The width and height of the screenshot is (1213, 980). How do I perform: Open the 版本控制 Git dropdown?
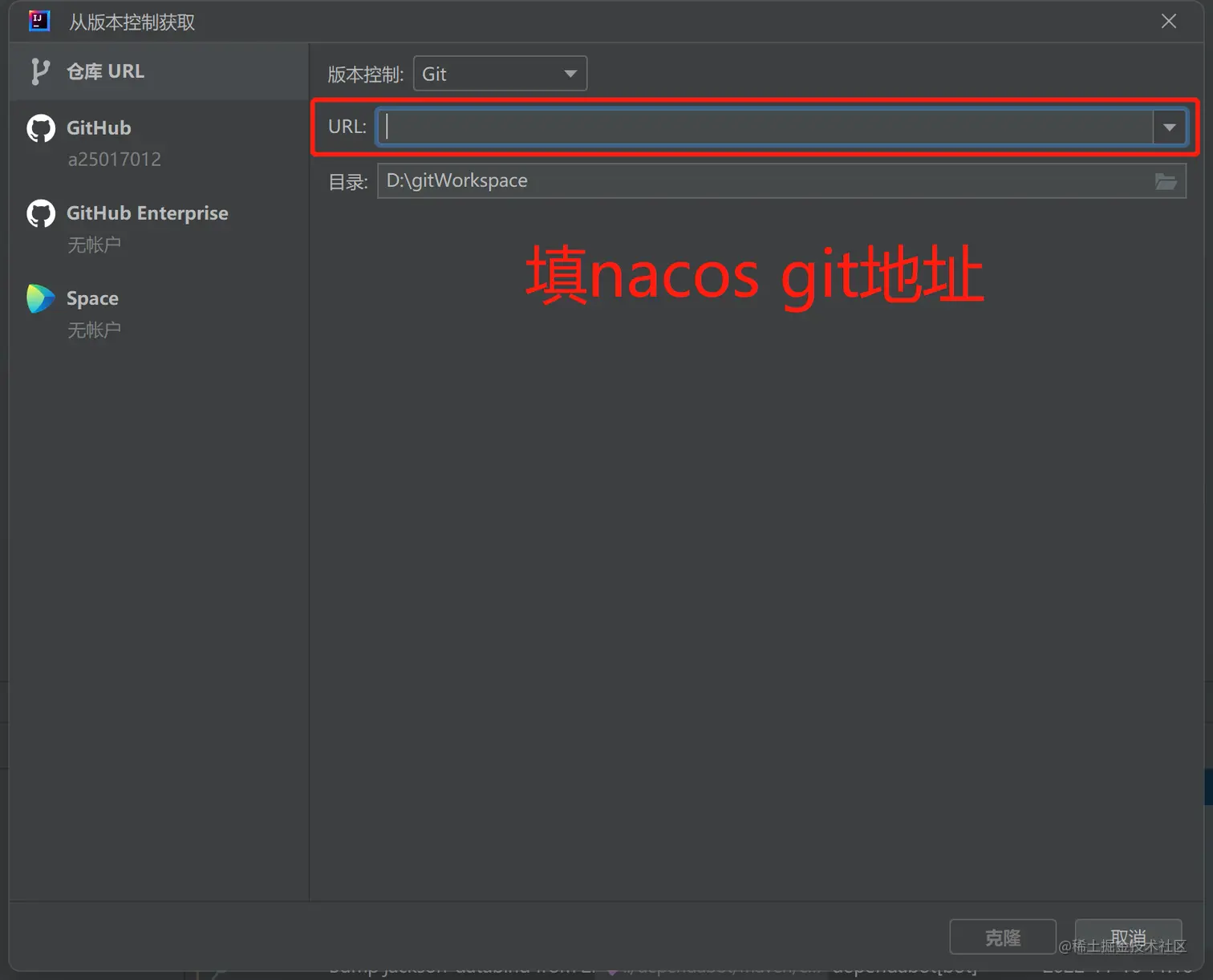point(500,74)
